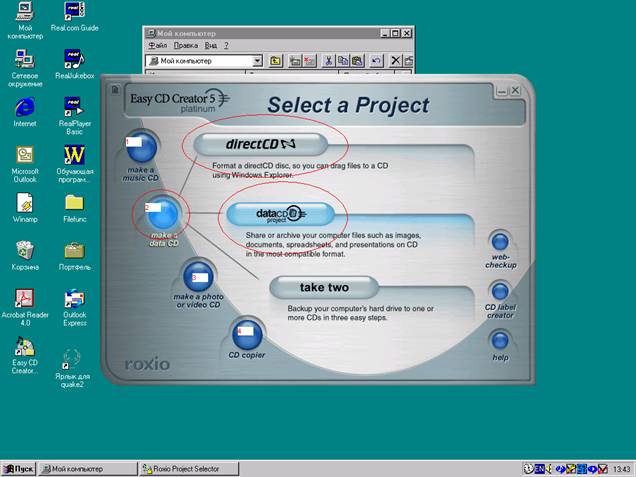Click the cut scissors toolbar icon
Screen dimensions: 636x477
coord(327,62)
